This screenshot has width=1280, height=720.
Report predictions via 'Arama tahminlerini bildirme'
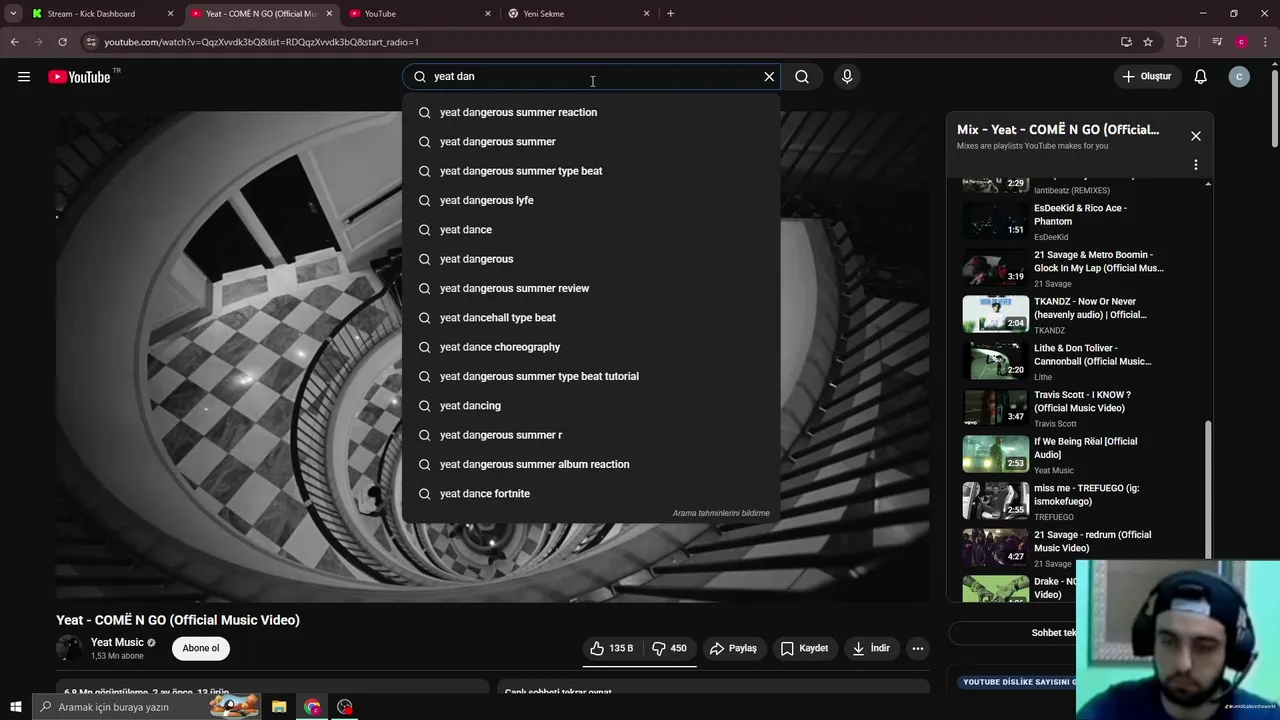click(721, 513)
